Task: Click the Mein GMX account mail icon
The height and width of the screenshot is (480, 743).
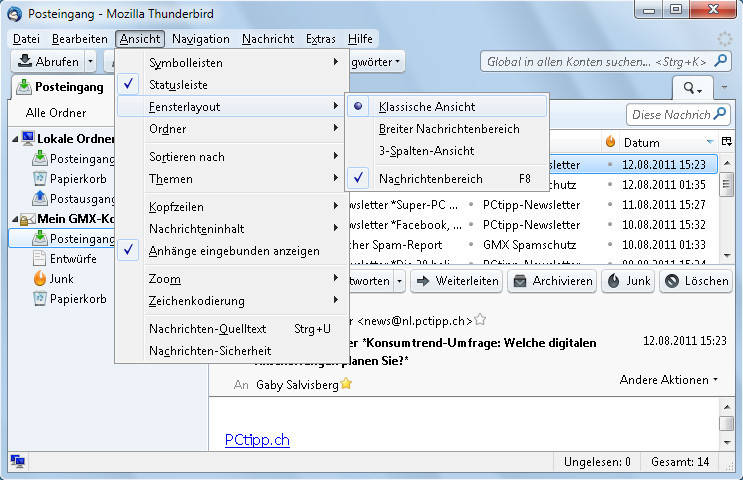Action: (28, 219)
